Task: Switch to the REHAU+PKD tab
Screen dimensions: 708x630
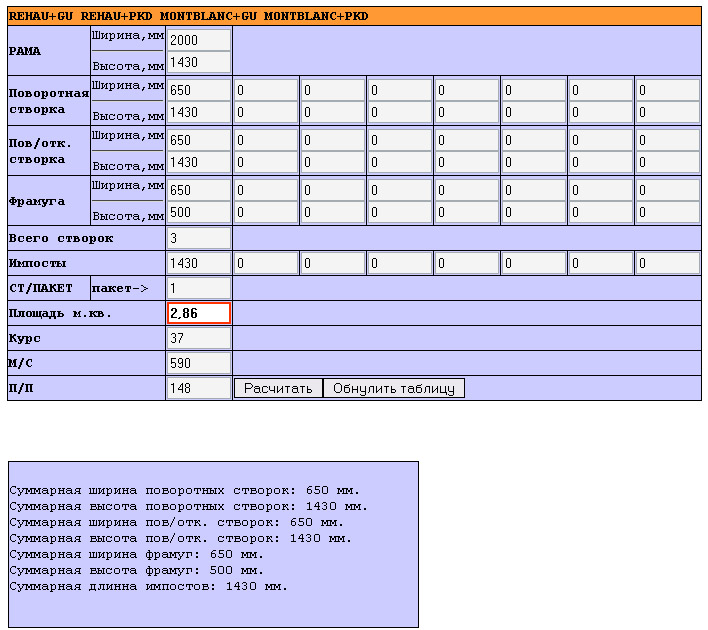Action: pyautogui.click(x=116, y=16)
